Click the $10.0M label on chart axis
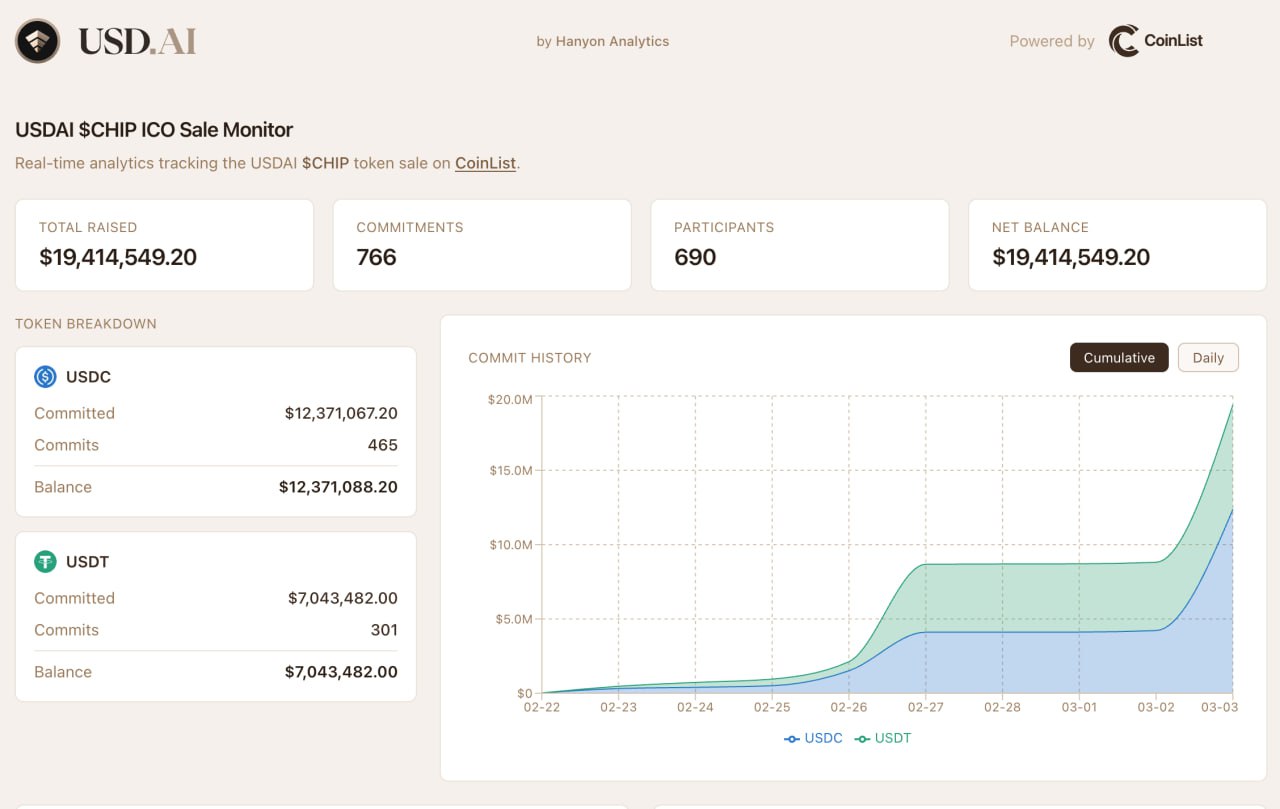Viewport: 1280px width, 809px height. [x=510, y=545]
